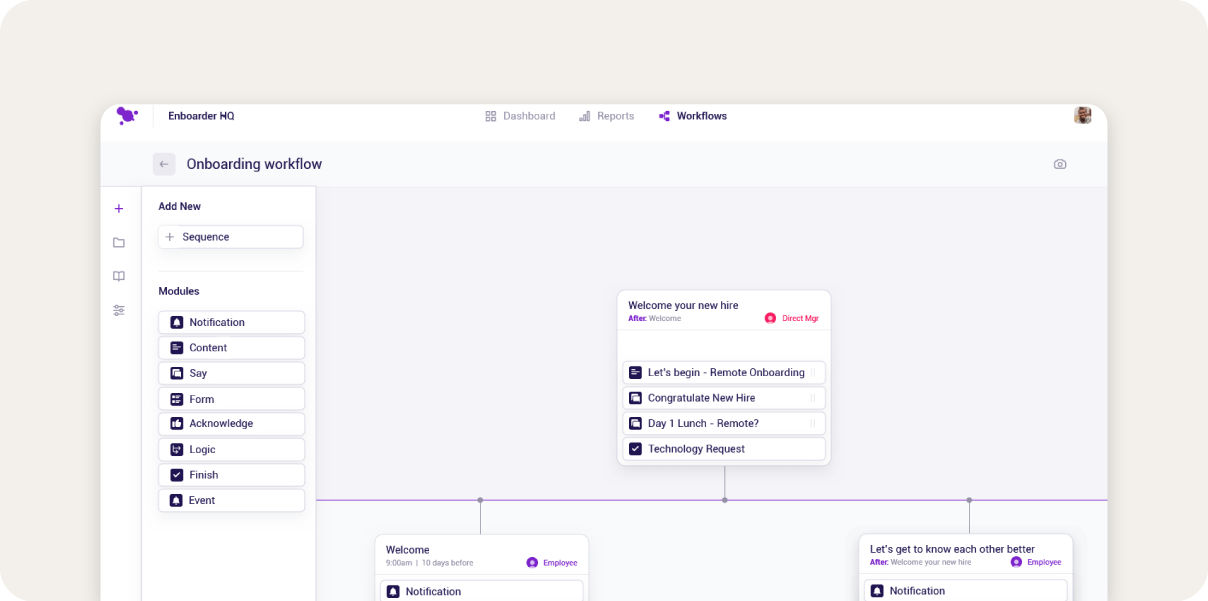The height and width of the screenshot is (601, 1208).
Task: Select the Notification module in Modules list
Action: coord(231,322)
